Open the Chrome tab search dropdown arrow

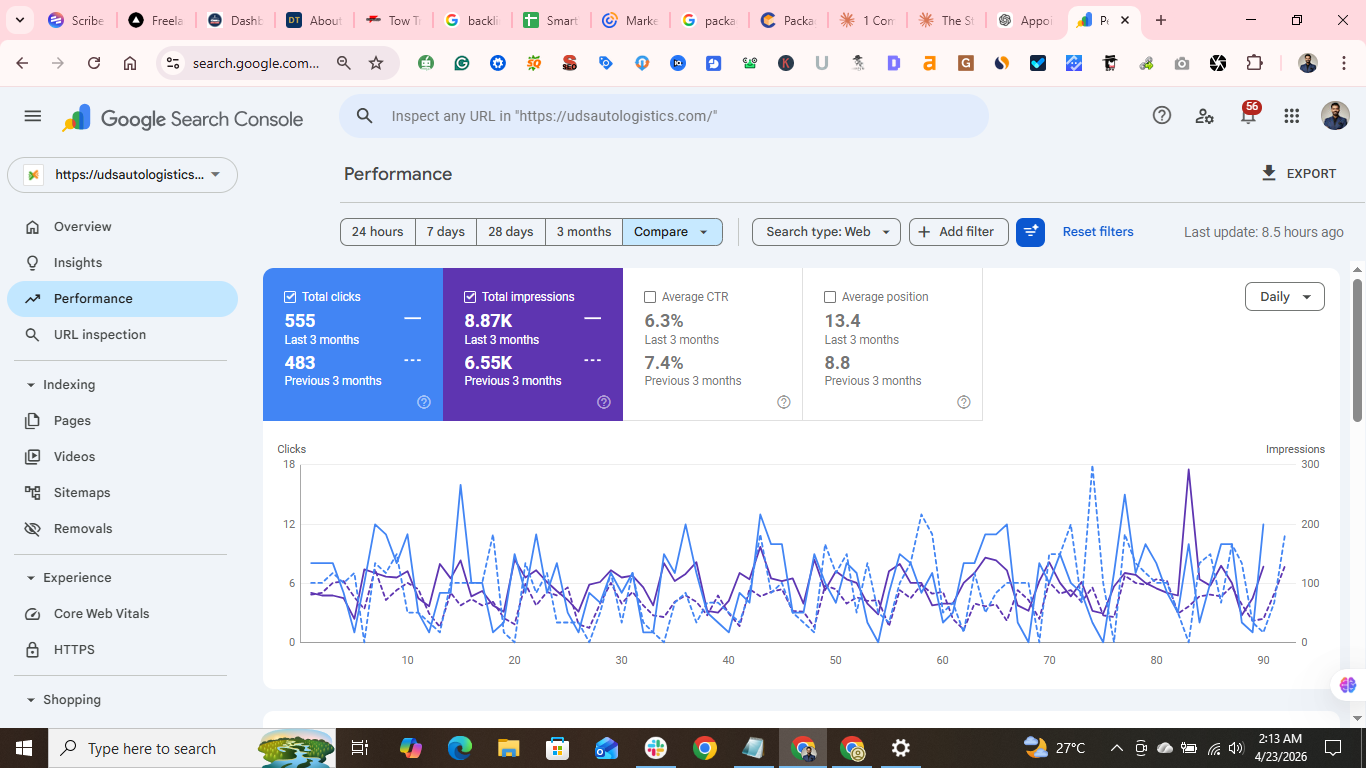pos(19,20)
